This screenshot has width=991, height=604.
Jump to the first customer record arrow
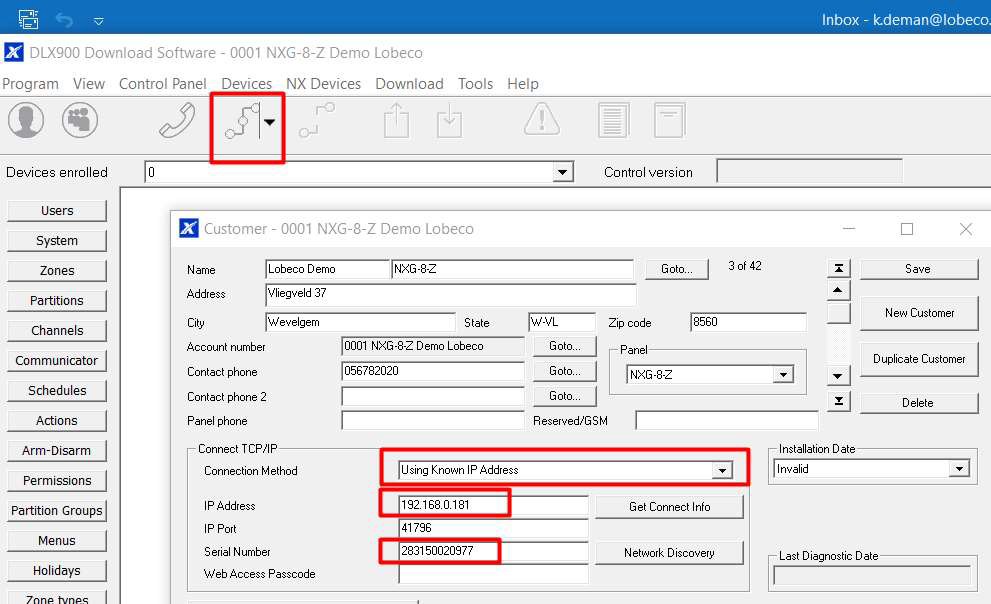click(x=839, y=269)
